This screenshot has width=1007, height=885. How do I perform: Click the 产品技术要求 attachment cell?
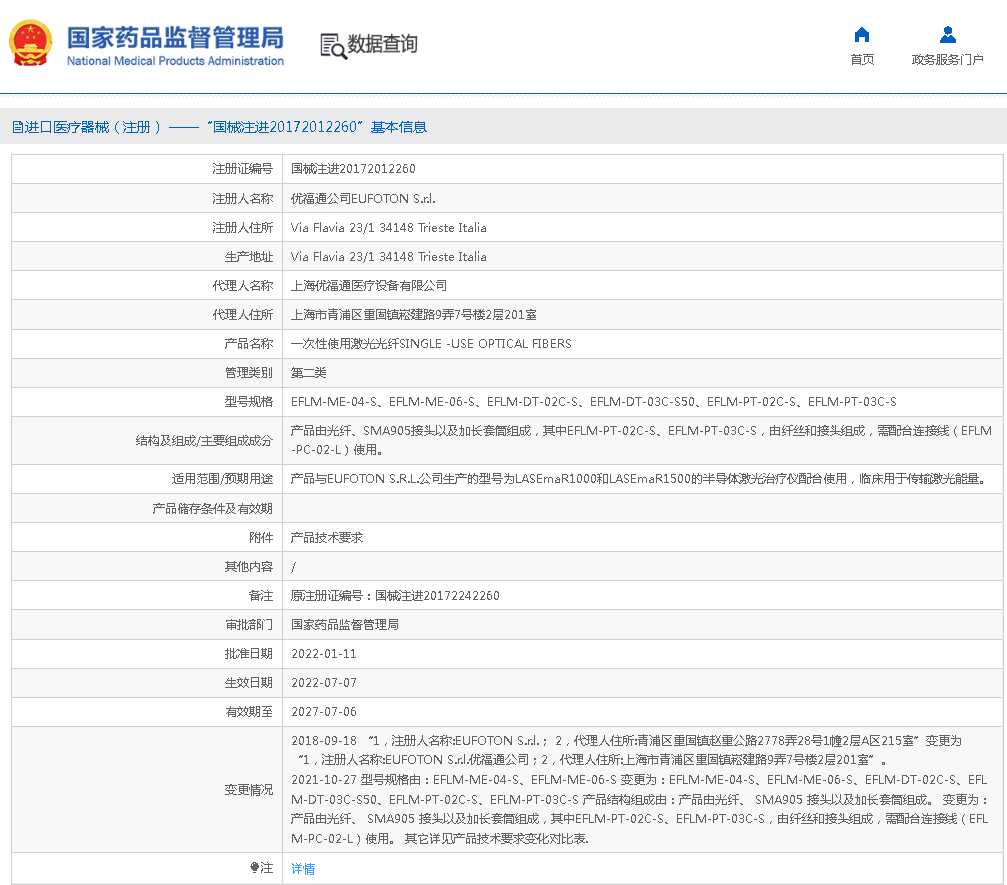[x=327, y=538]
